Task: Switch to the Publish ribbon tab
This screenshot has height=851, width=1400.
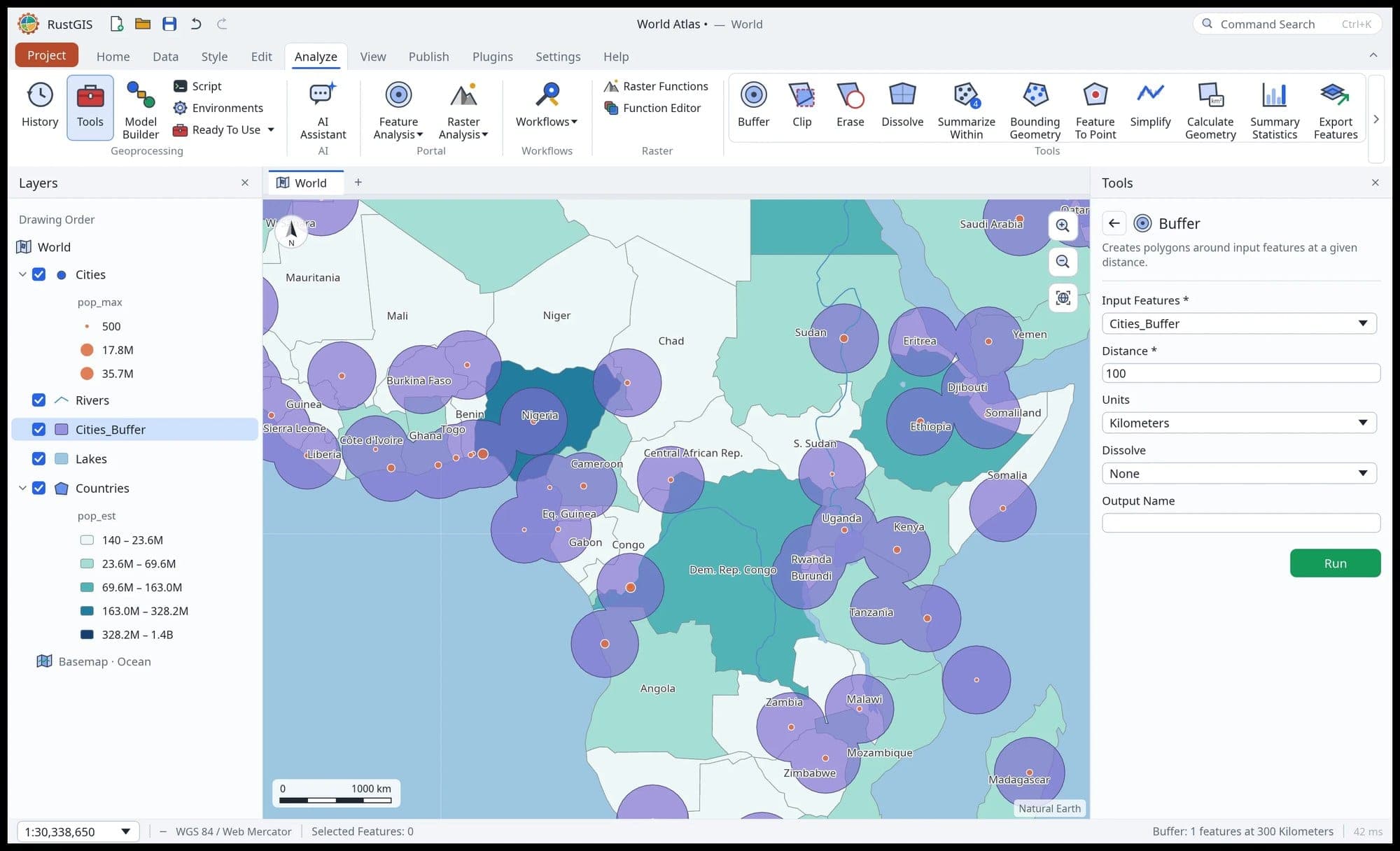Action: 428,57
